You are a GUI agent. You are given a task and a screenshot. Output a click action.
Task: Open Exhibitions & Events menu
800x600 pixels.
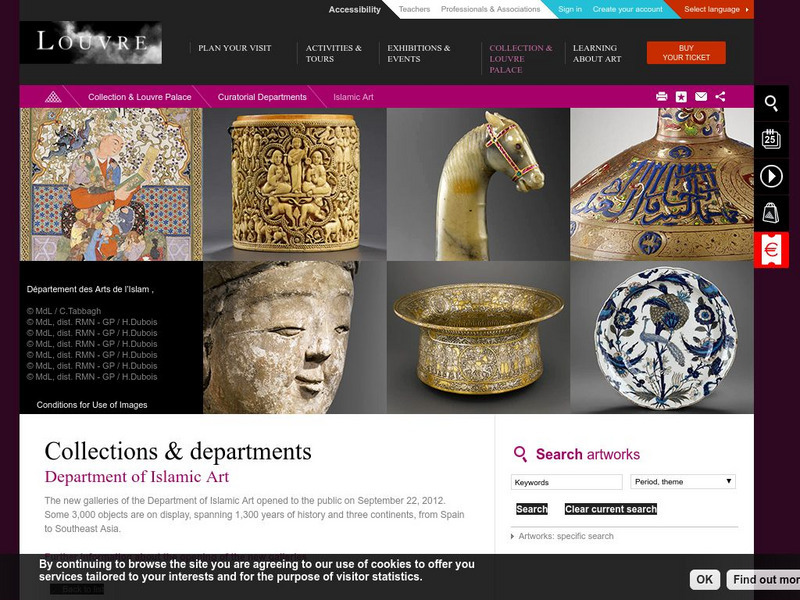point(418,53)
